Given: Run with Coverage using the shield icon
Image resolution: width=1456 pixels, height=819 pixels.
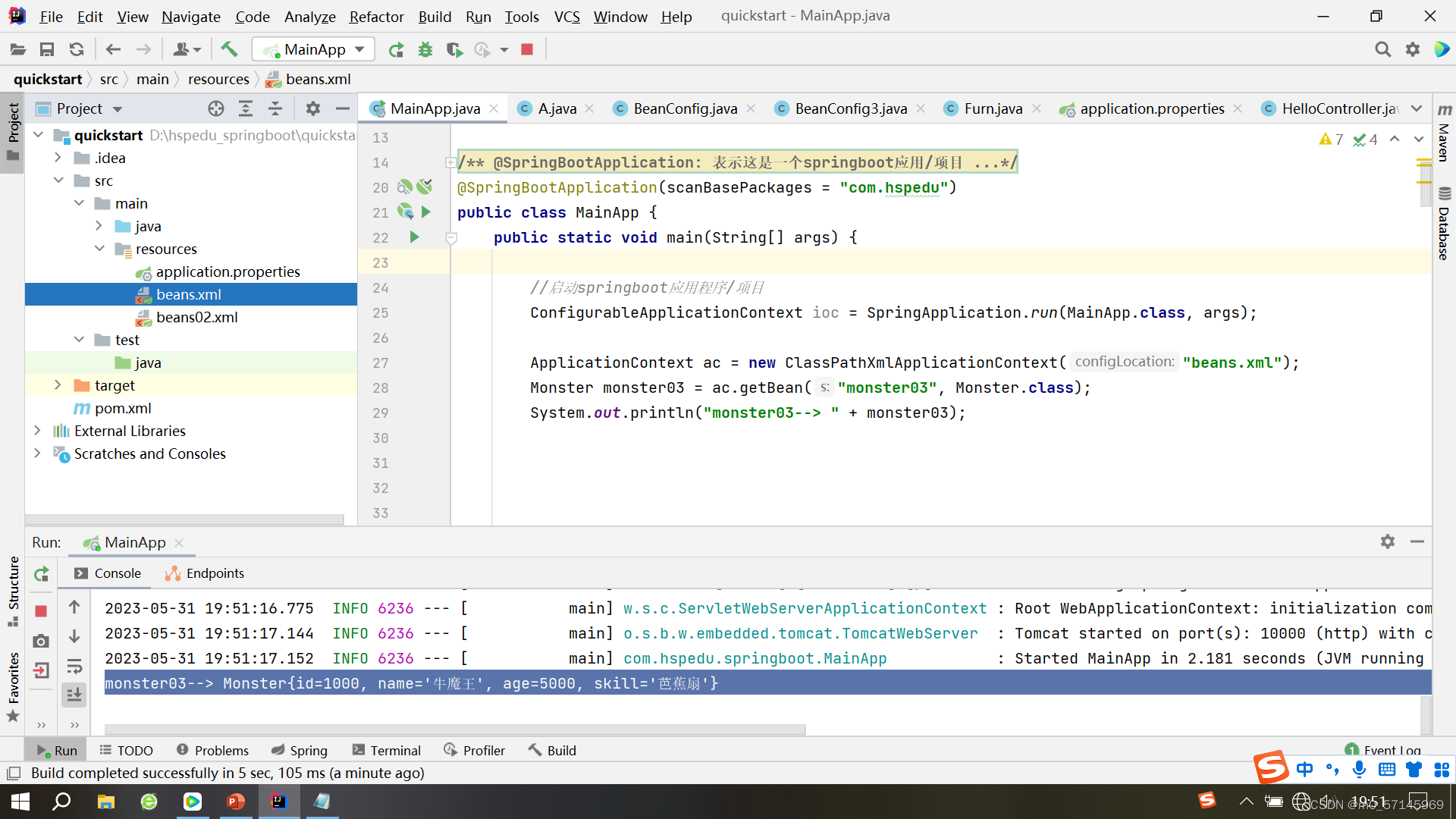Looking at the screenshot, I should click(453, 49).
